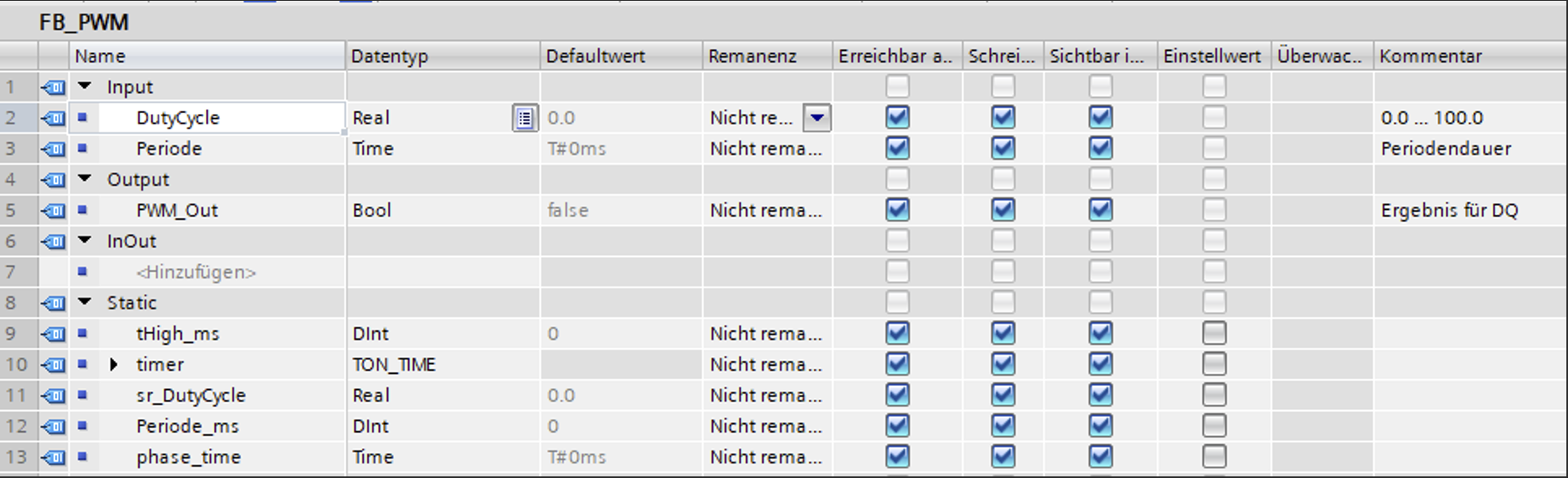Viewport: 1568px width, 478px height.
Task: Click the blue tag icon next to phase_time
Action: pyautogui.click(x=53, y=458)
